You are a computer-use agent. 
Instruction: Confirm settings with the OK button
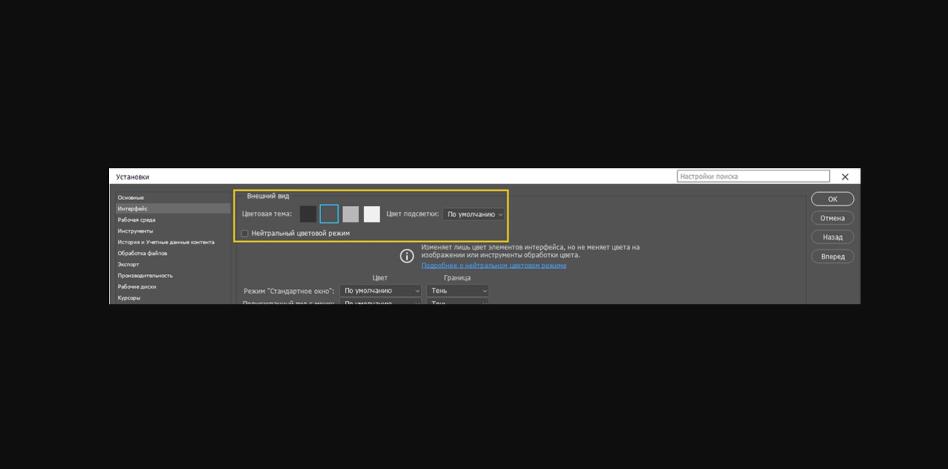tap(833, 199)
